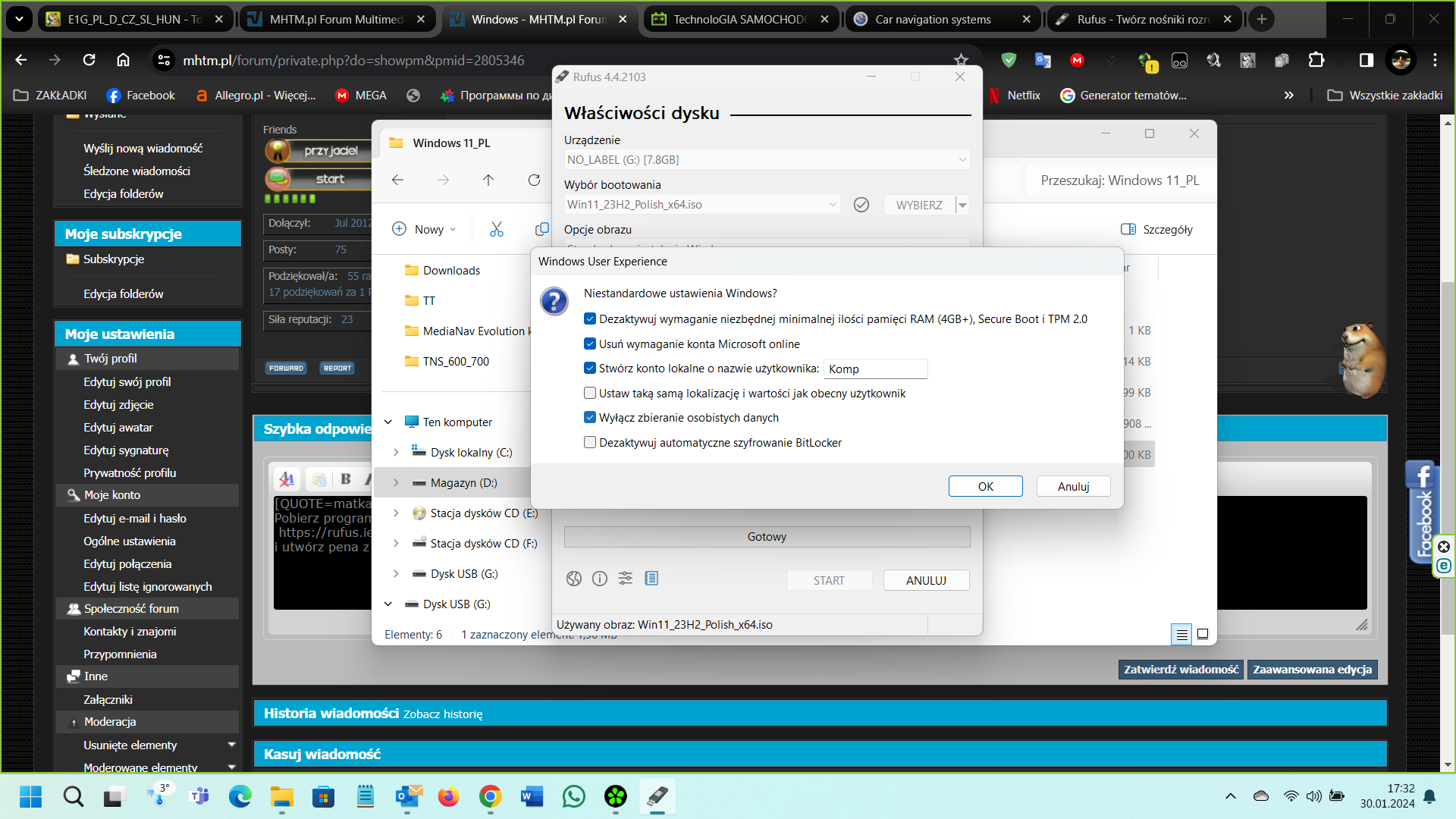This screenshot has width=1456, height=819.
Task: Open Edytuj sygnaturę link
Action: pos(126,450)
